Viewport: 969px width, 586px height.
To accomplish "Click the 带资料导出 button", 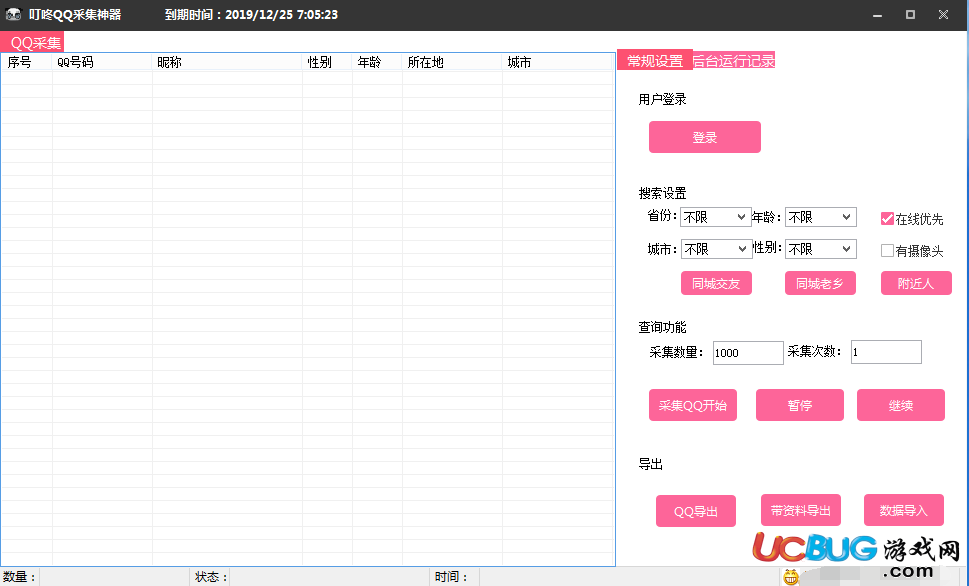I will tap(801, 510).
